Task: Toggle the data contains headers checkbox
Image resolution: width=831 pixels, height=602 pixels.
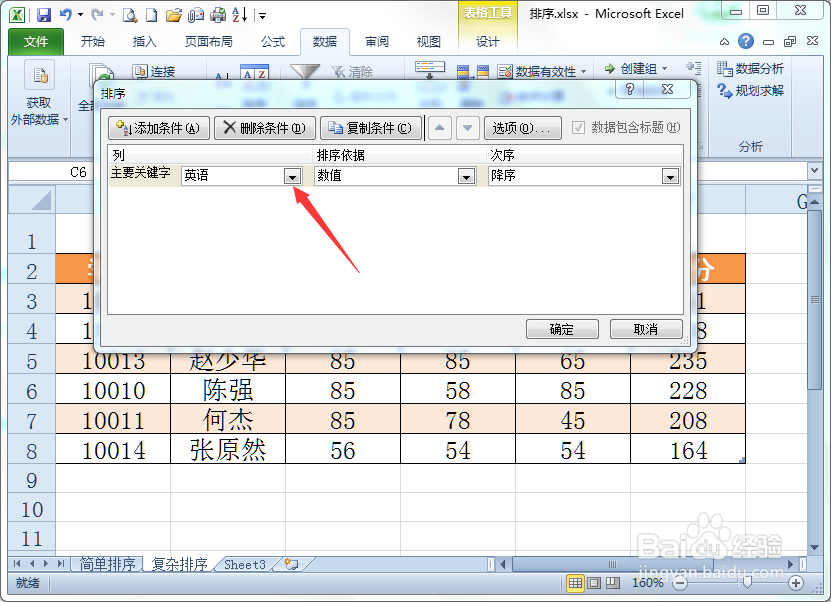Action: [x=578, y=127]
